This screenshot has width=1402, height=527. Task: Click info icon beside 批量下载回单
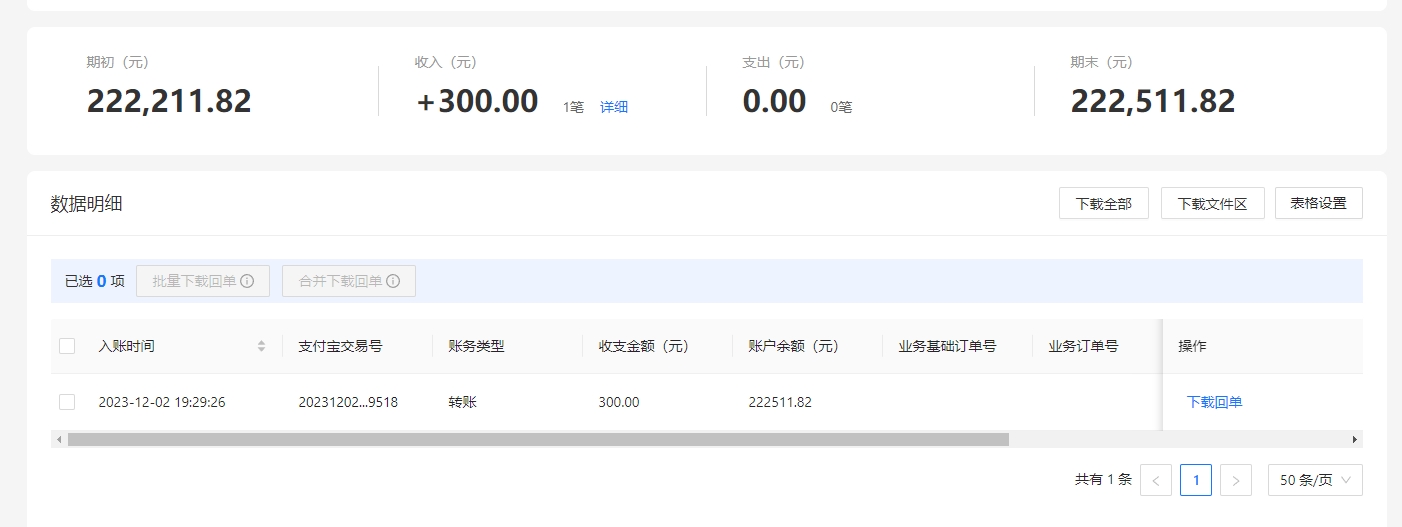point(247,281)
